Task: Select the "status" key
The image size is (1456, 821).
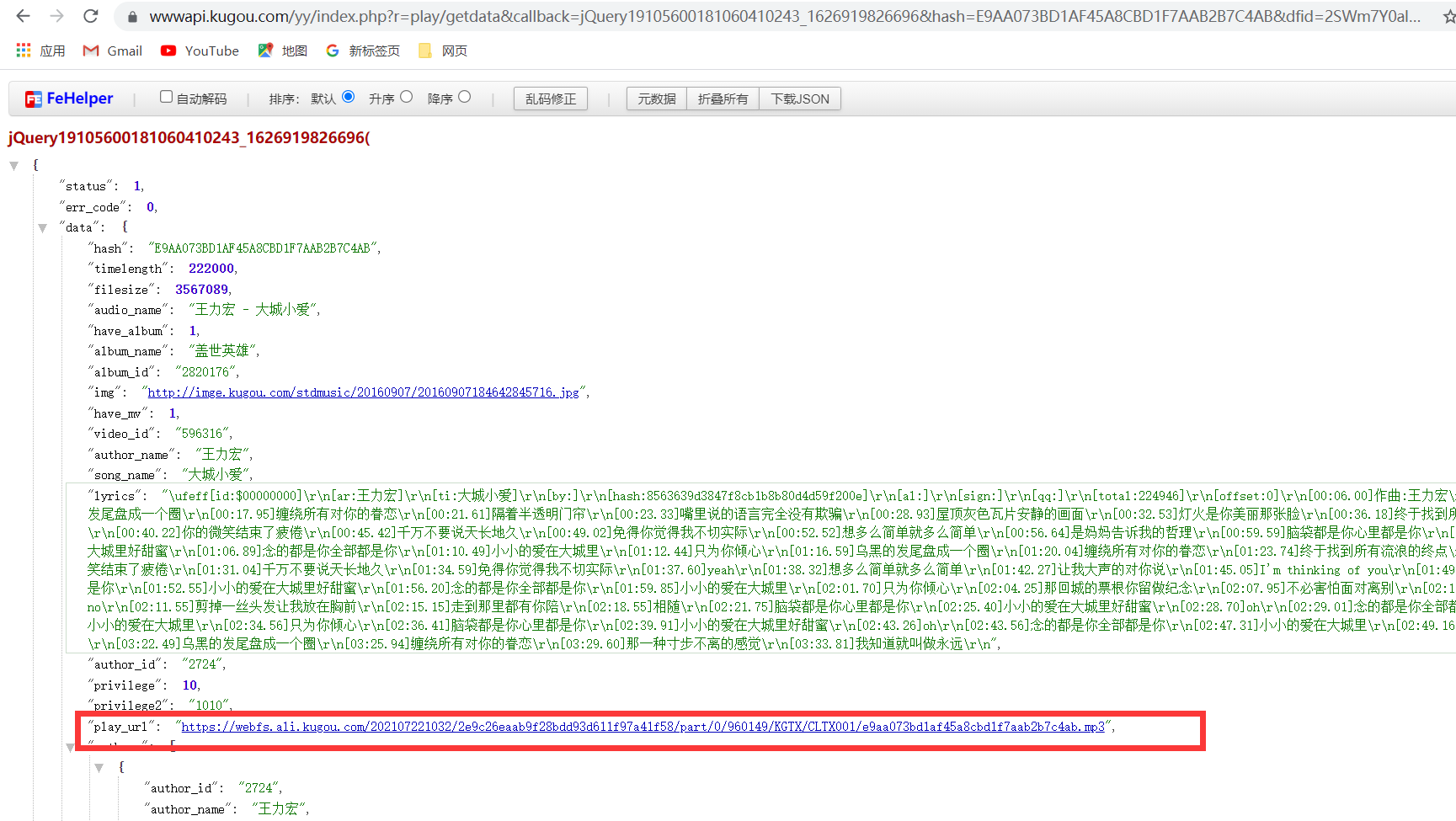Action: pos(86,186)
